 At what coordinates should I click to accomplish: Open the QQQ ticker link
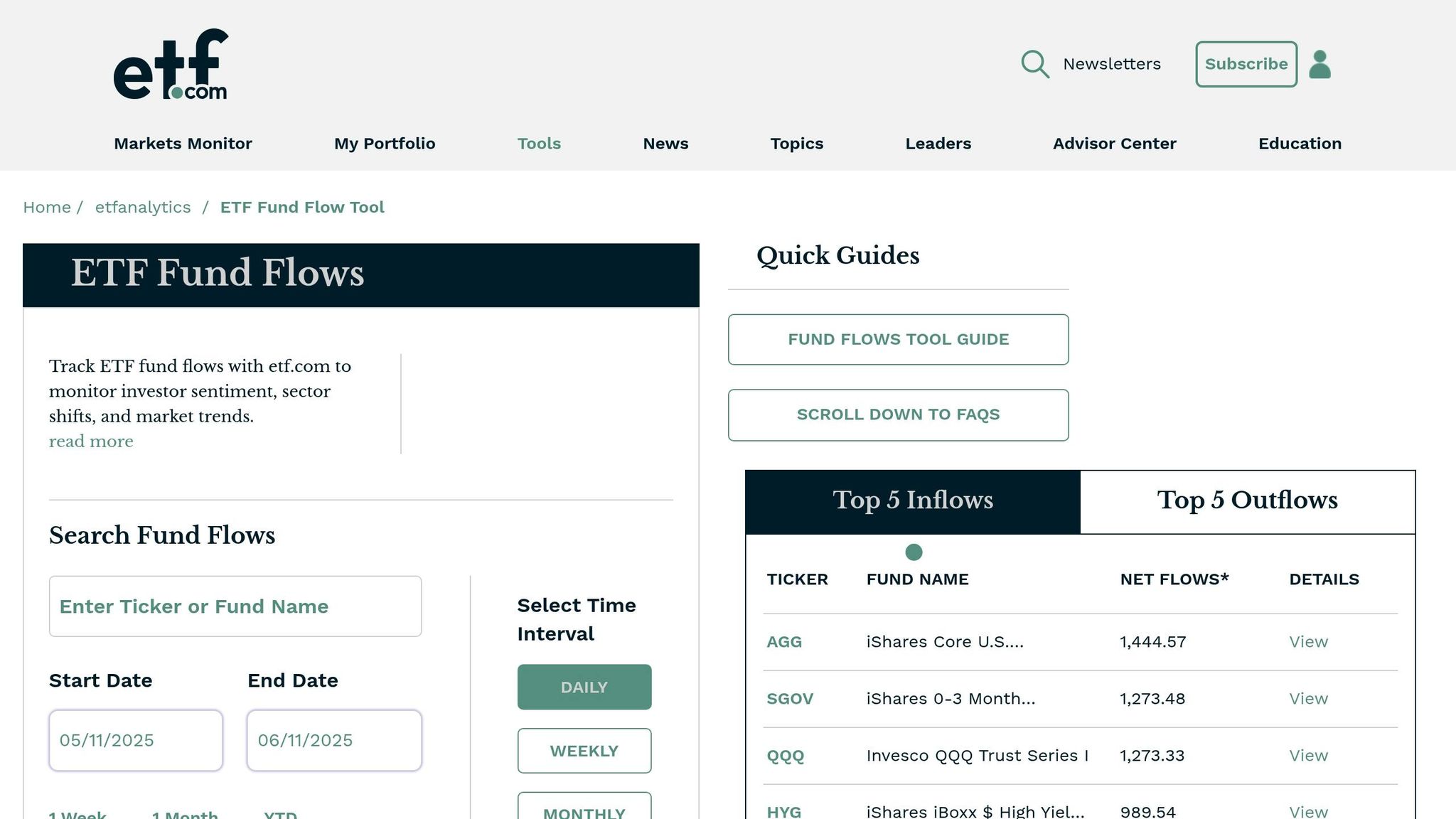tap(786, 756)
